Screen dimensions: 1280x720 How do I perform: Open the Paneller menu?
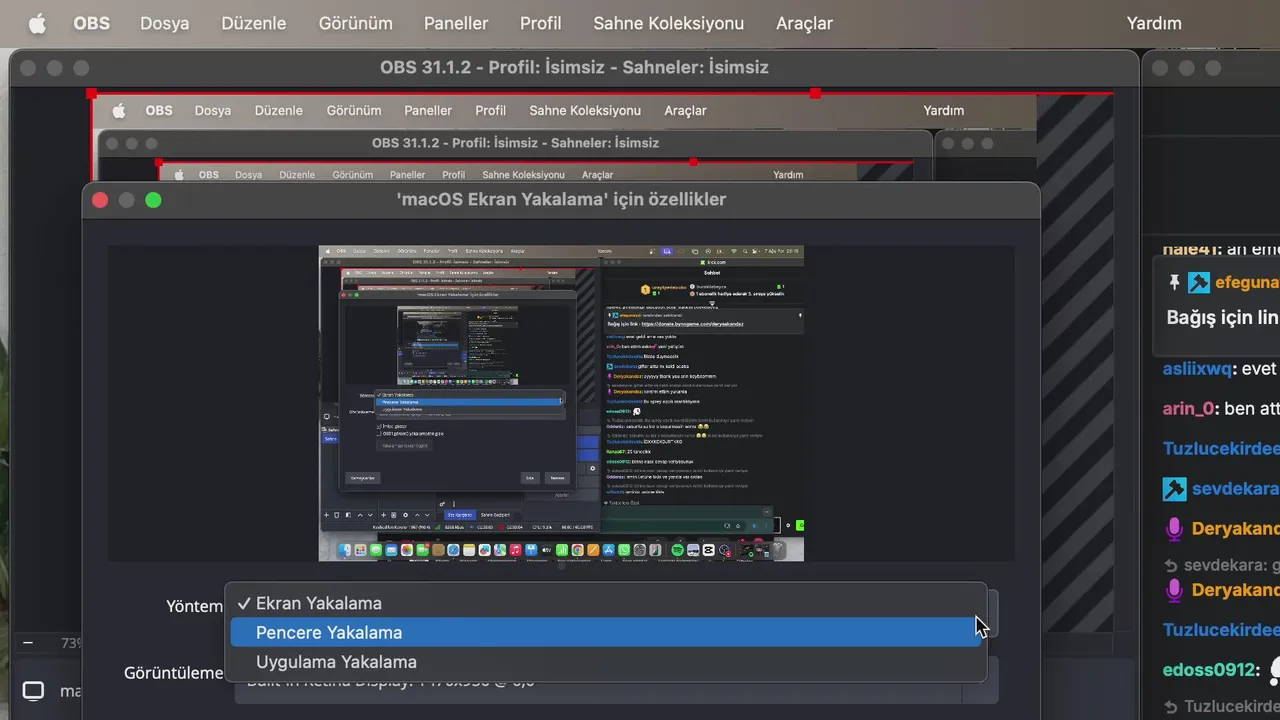click(x=456, y=23)
